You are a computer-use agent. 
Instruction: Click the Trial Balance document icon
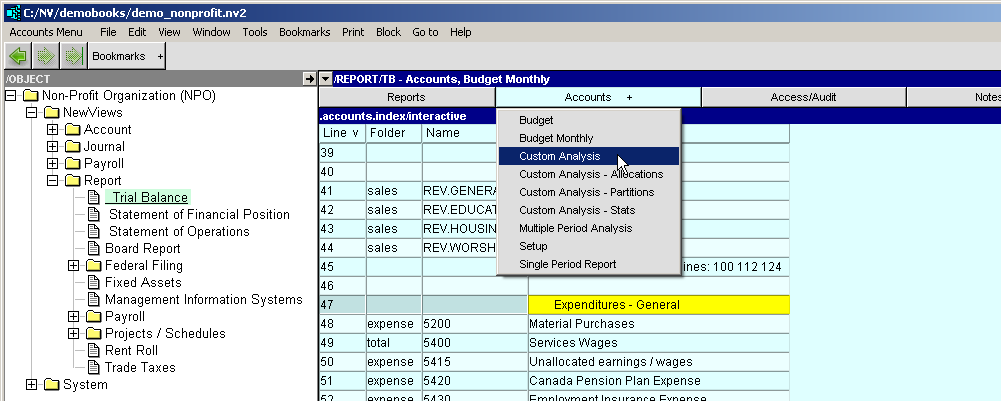click(x=95, y=198)
